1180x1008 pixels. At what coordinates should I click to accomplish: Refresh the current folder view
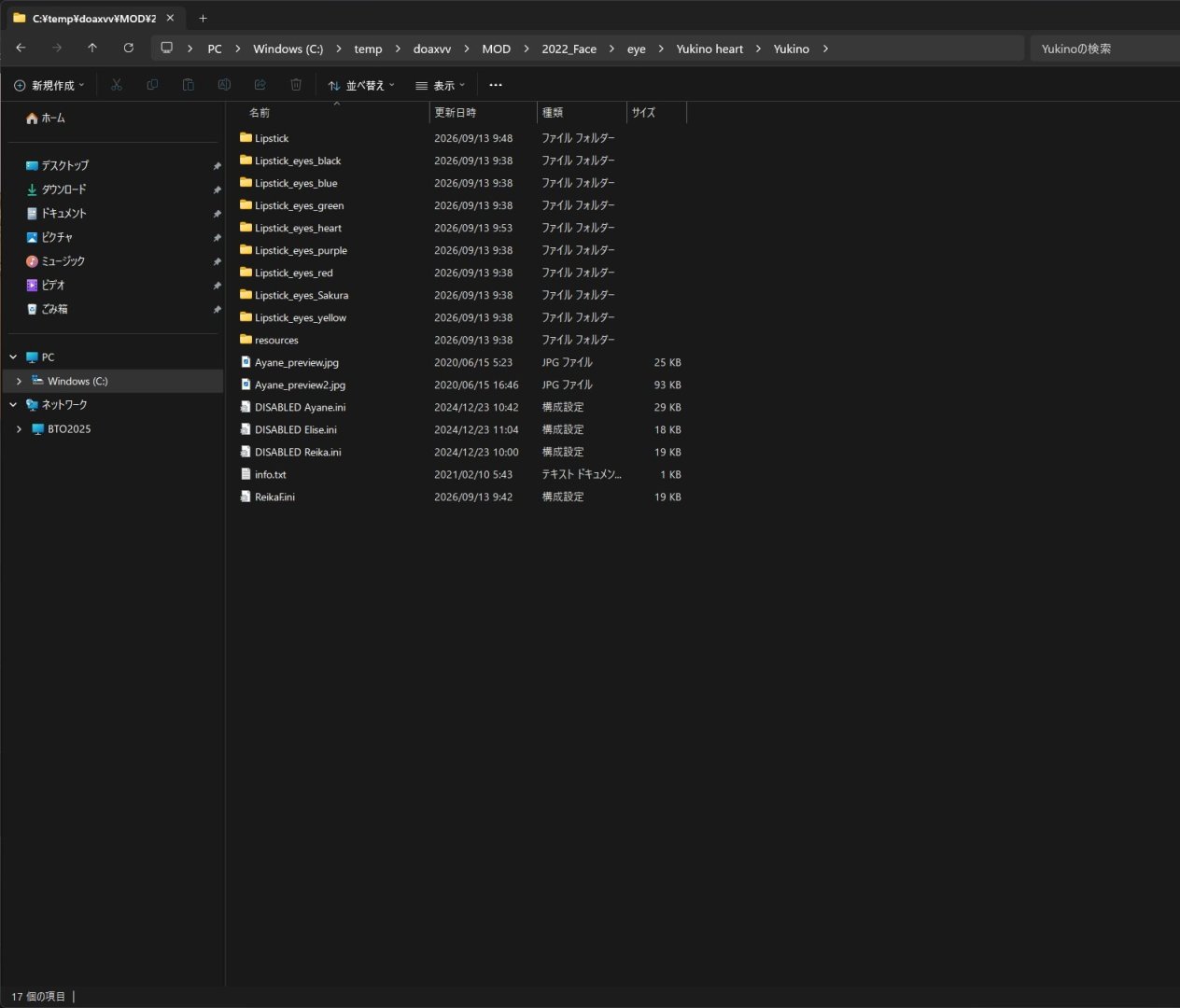[129, 48]
